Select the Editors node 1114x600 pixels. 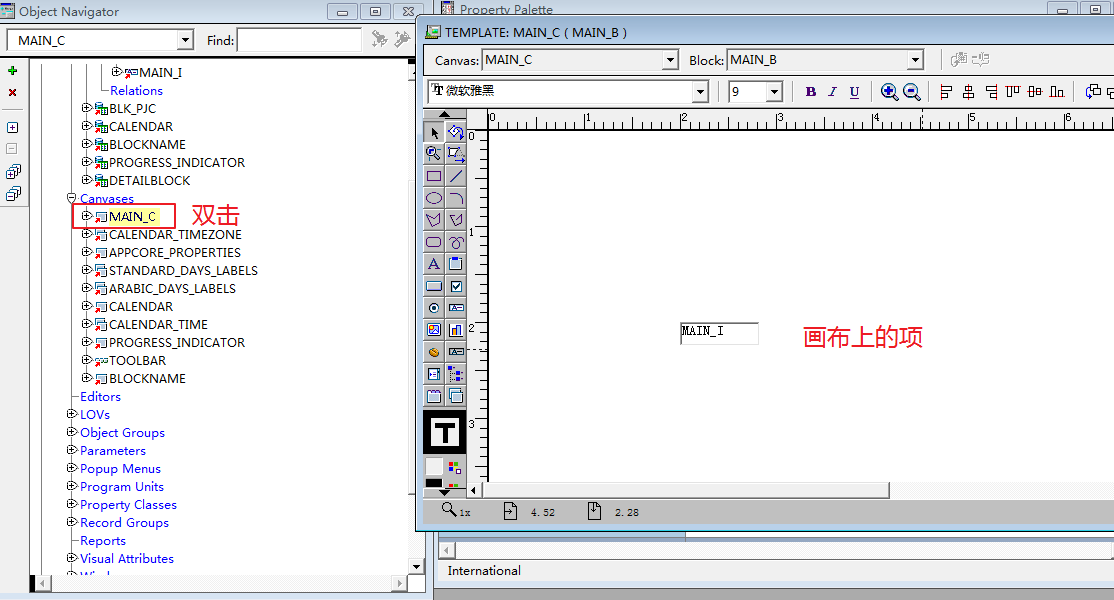point(100,397)
